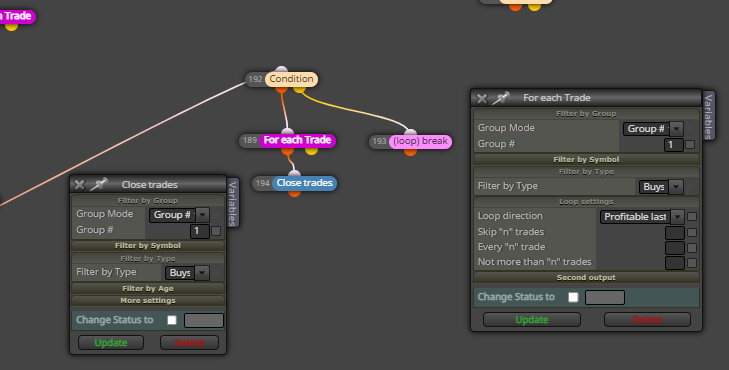Close the For each Trade panel with X
729x370 pixels.
point(482,98)
